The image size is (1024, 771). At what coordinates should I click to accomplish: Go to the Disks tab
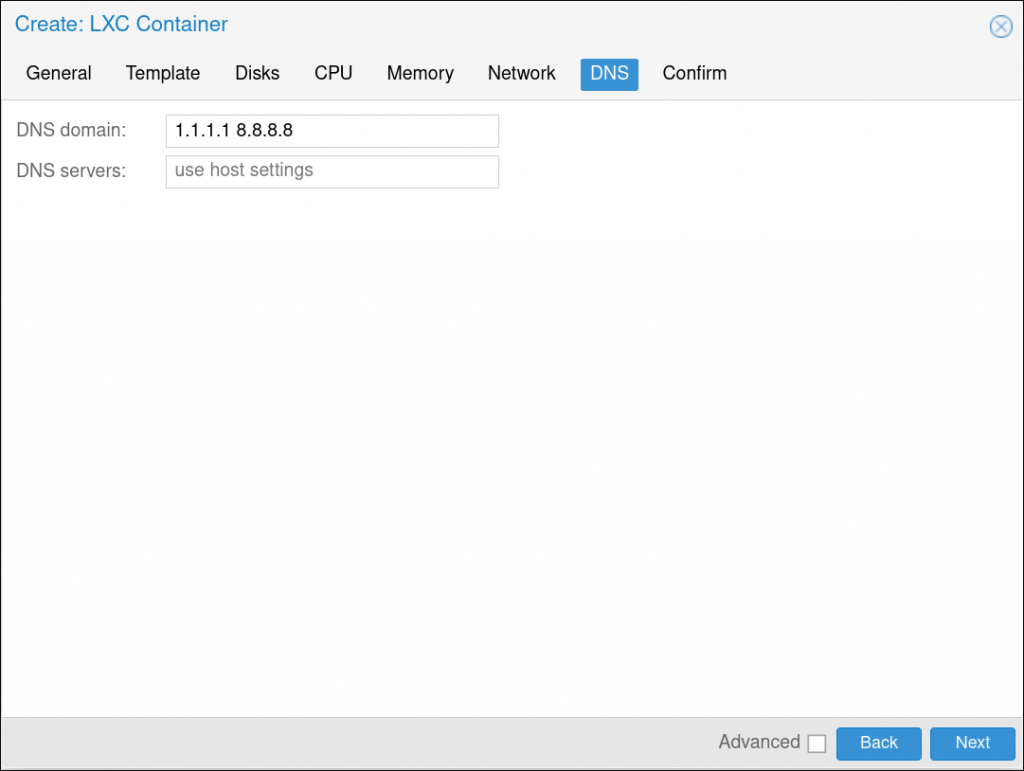[x=257, y=74]
